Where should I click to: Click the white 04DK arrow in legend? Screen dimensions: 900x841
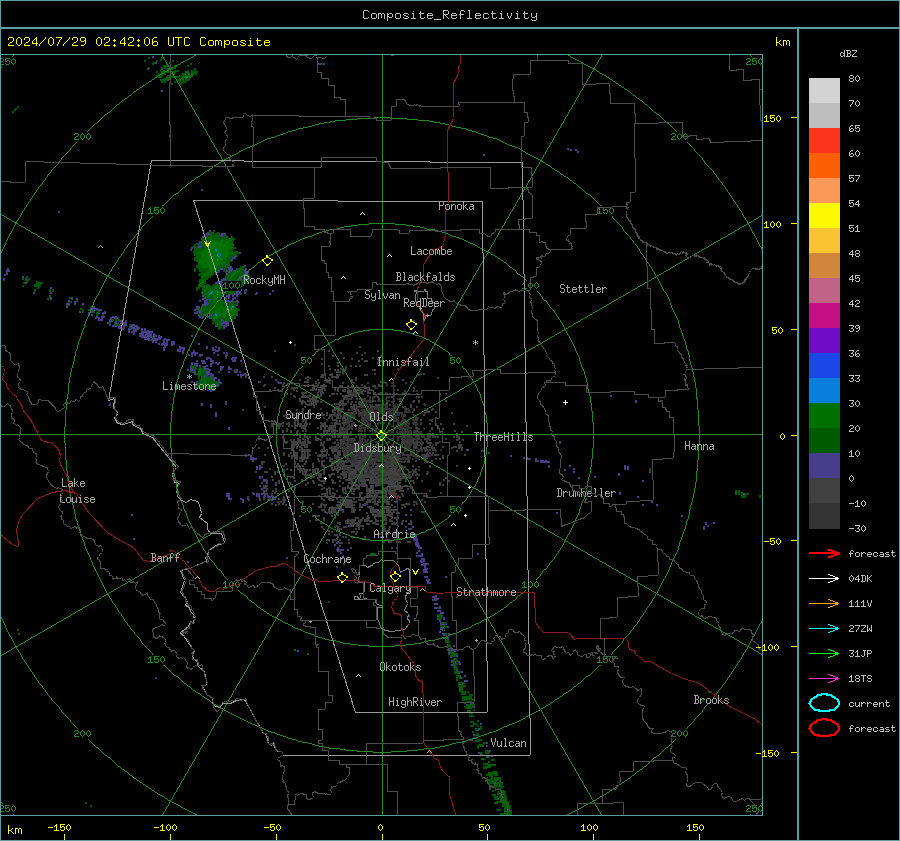[x=824, y=578]
